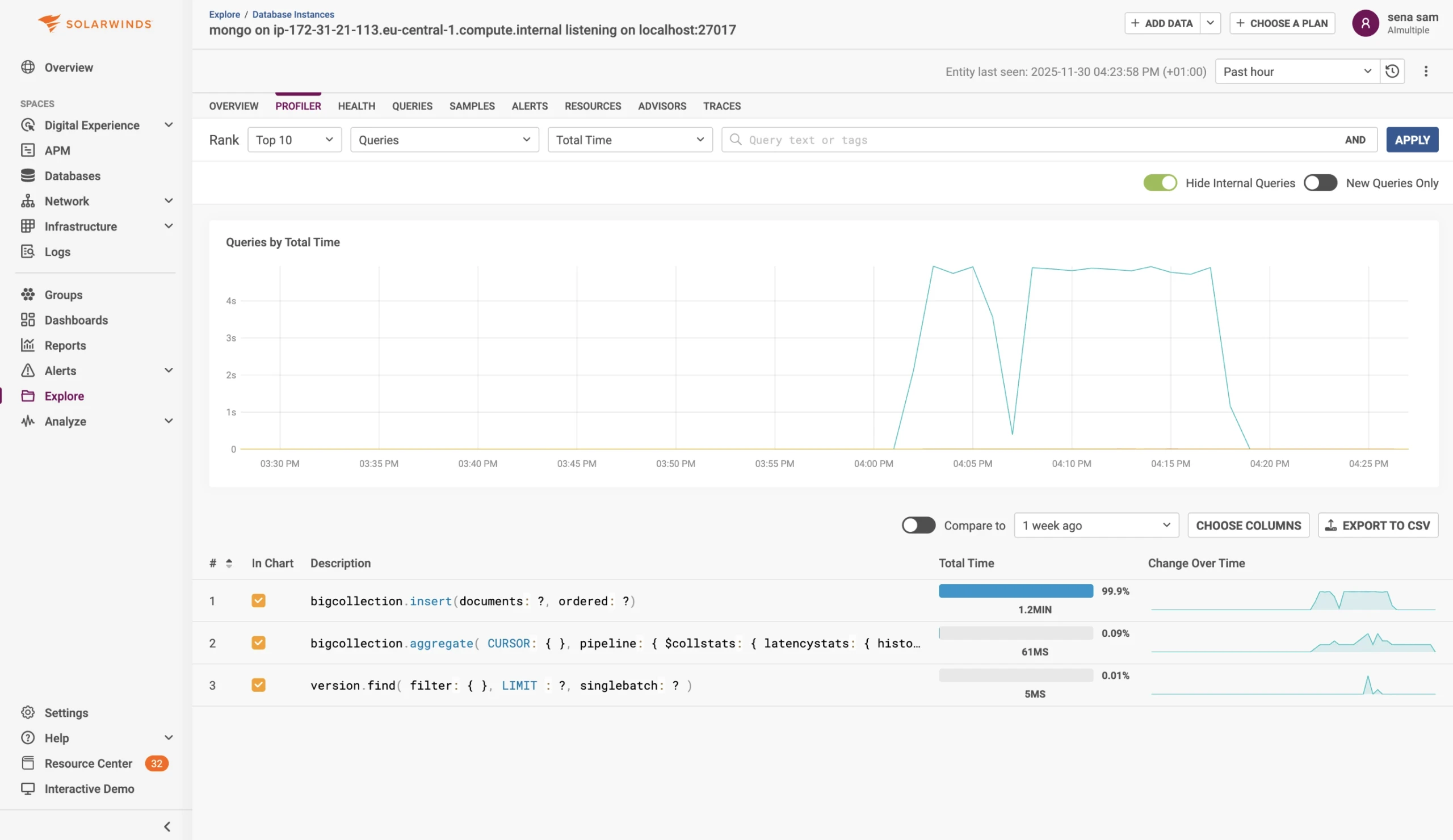1453x840 pixels.
Task: Uncheck In Chart for version.find row
Action: pyautogui.click(x=258, y=685)
